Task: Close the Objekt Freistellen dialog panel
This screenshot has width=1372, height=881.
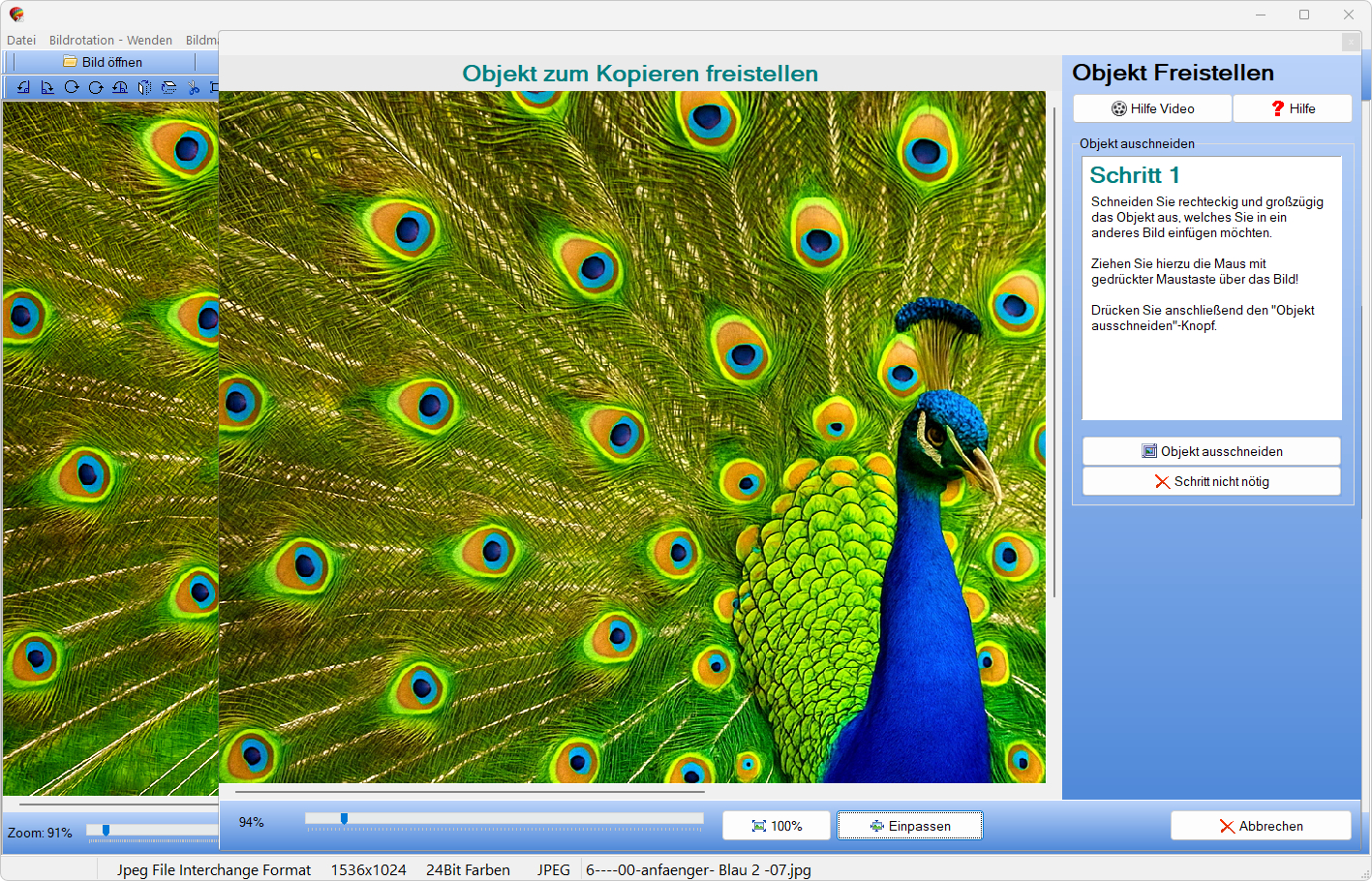Action: point(1350,43)
